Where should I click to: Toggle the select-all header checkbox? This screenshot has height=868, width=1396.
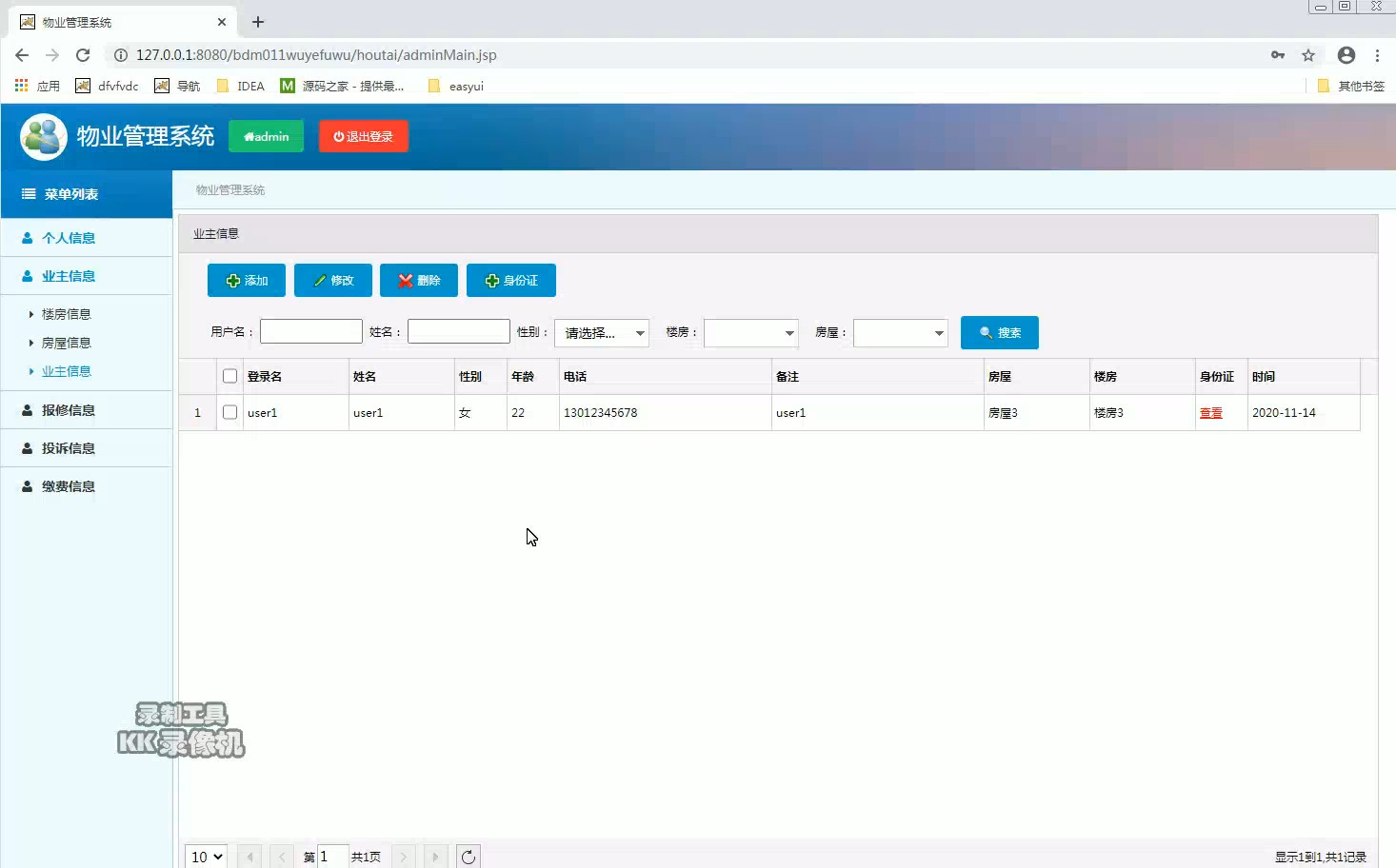(x=229, y=376)
